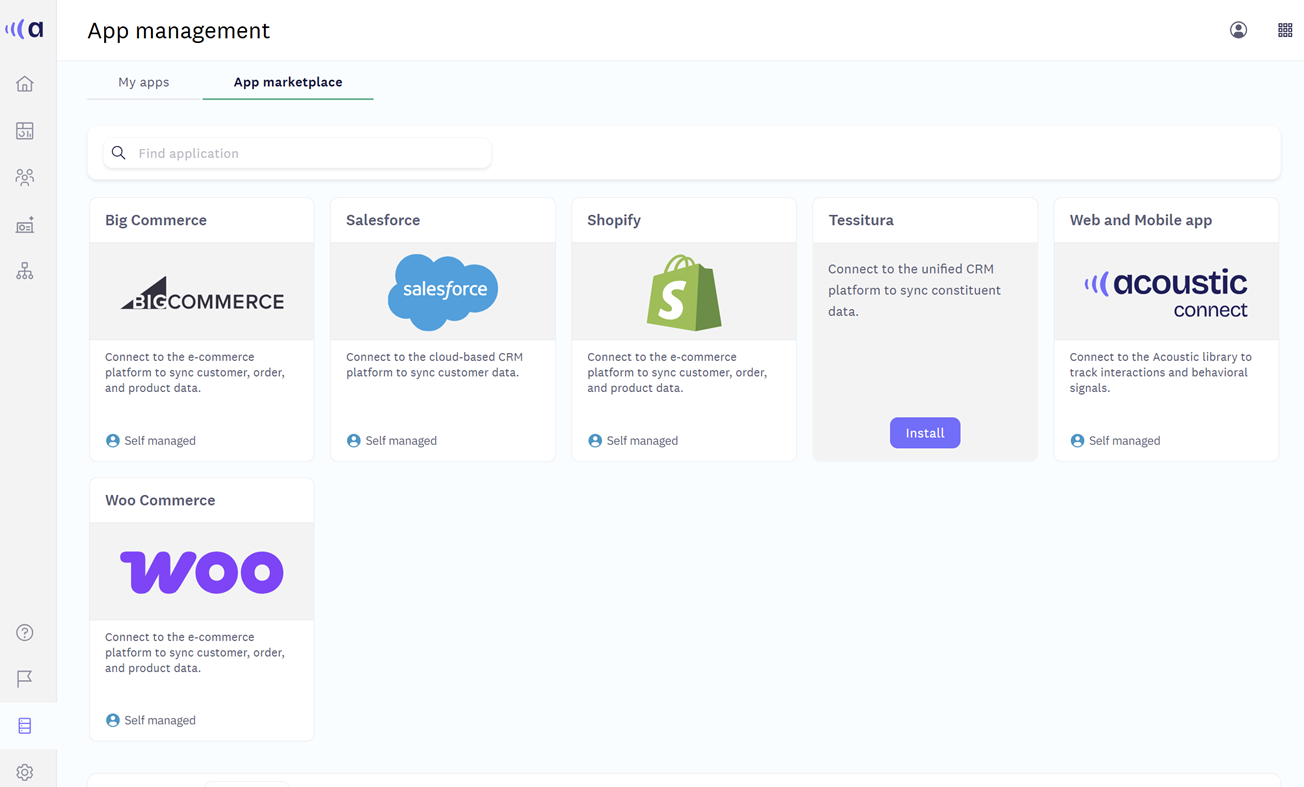Choose the Woo Commerce logo card
This screenshot has width=1304, height=787.
point(202,572)
